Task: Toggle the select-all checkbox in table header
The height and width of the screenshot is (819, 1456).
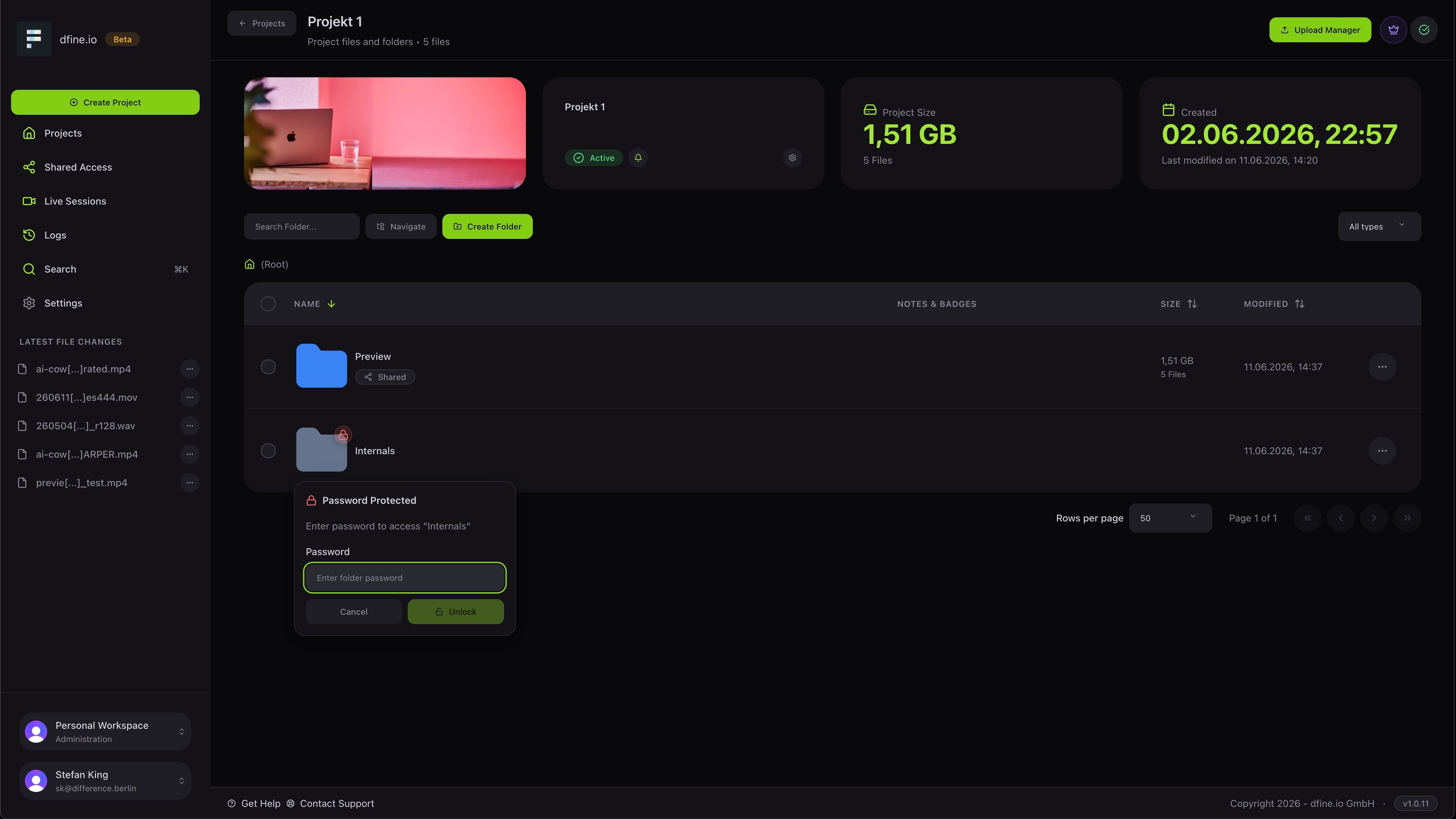Action: tap(268, 304)
